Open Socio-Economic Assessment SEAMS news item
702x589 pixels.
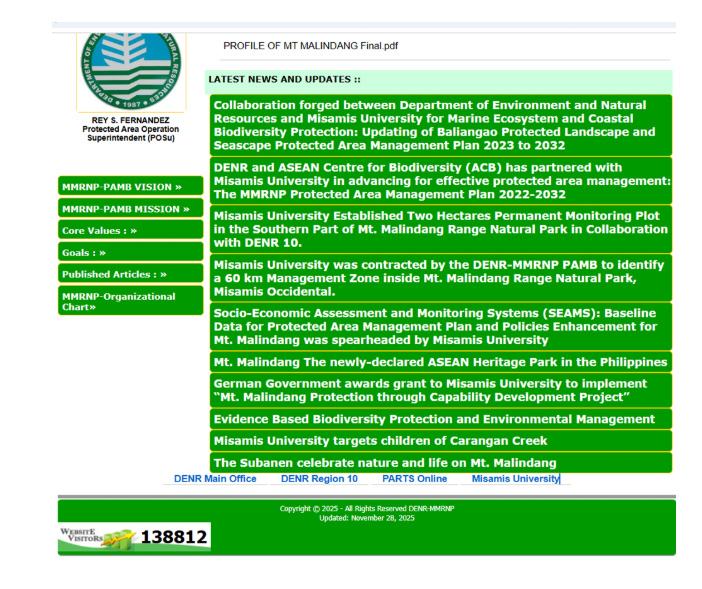441,326
